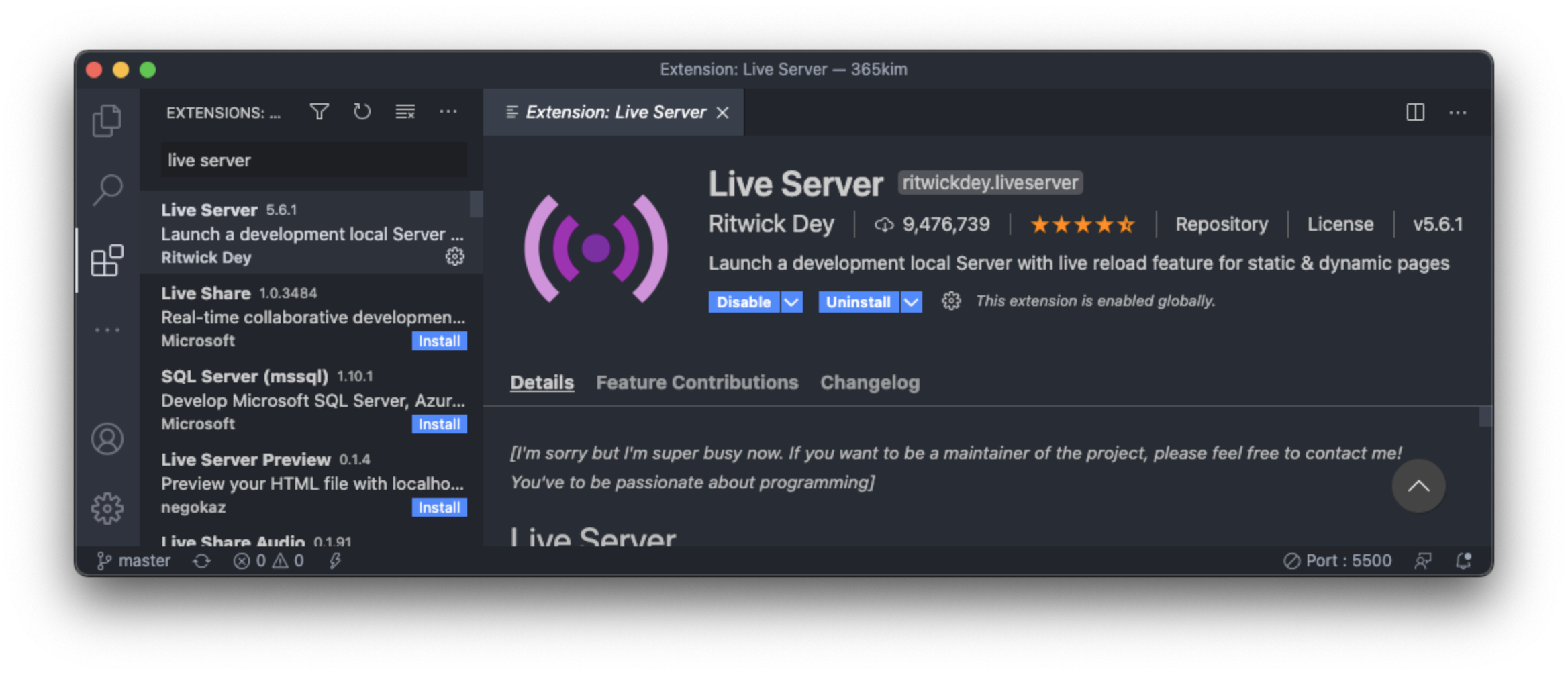
Task: Open the Explorer view in activity bar
Action: pos(107,121)
